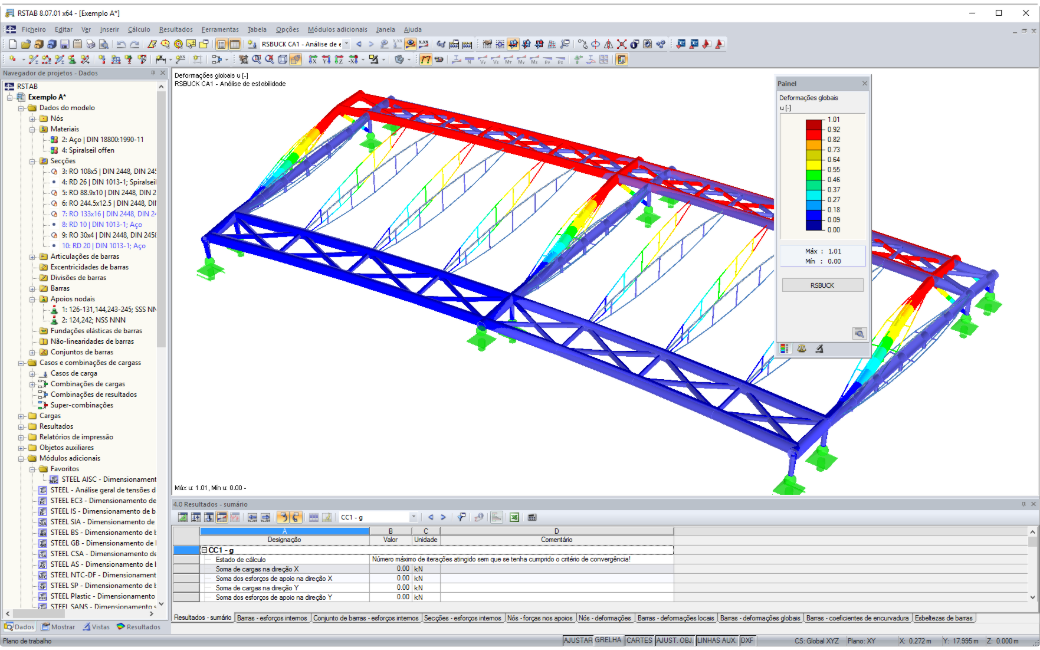Click the Save diskette icon
Viewport: 1040px width, 650px height.
(64, 44)
